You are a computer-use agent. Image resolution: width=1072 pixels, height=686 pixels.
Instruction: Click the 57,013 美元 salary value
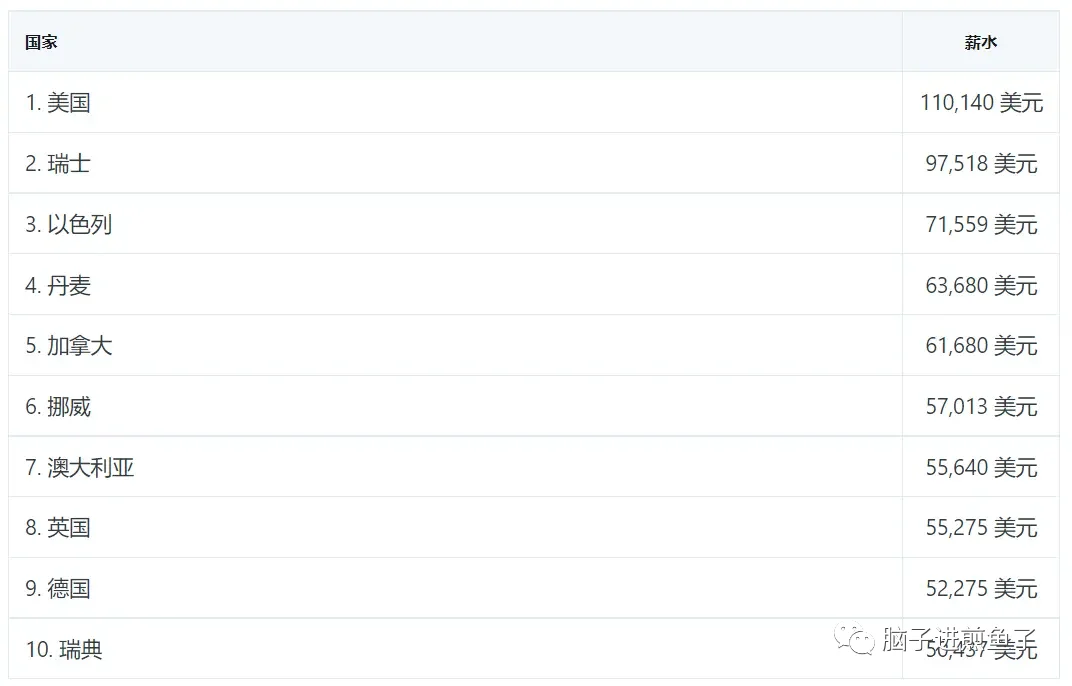(981, 406)
